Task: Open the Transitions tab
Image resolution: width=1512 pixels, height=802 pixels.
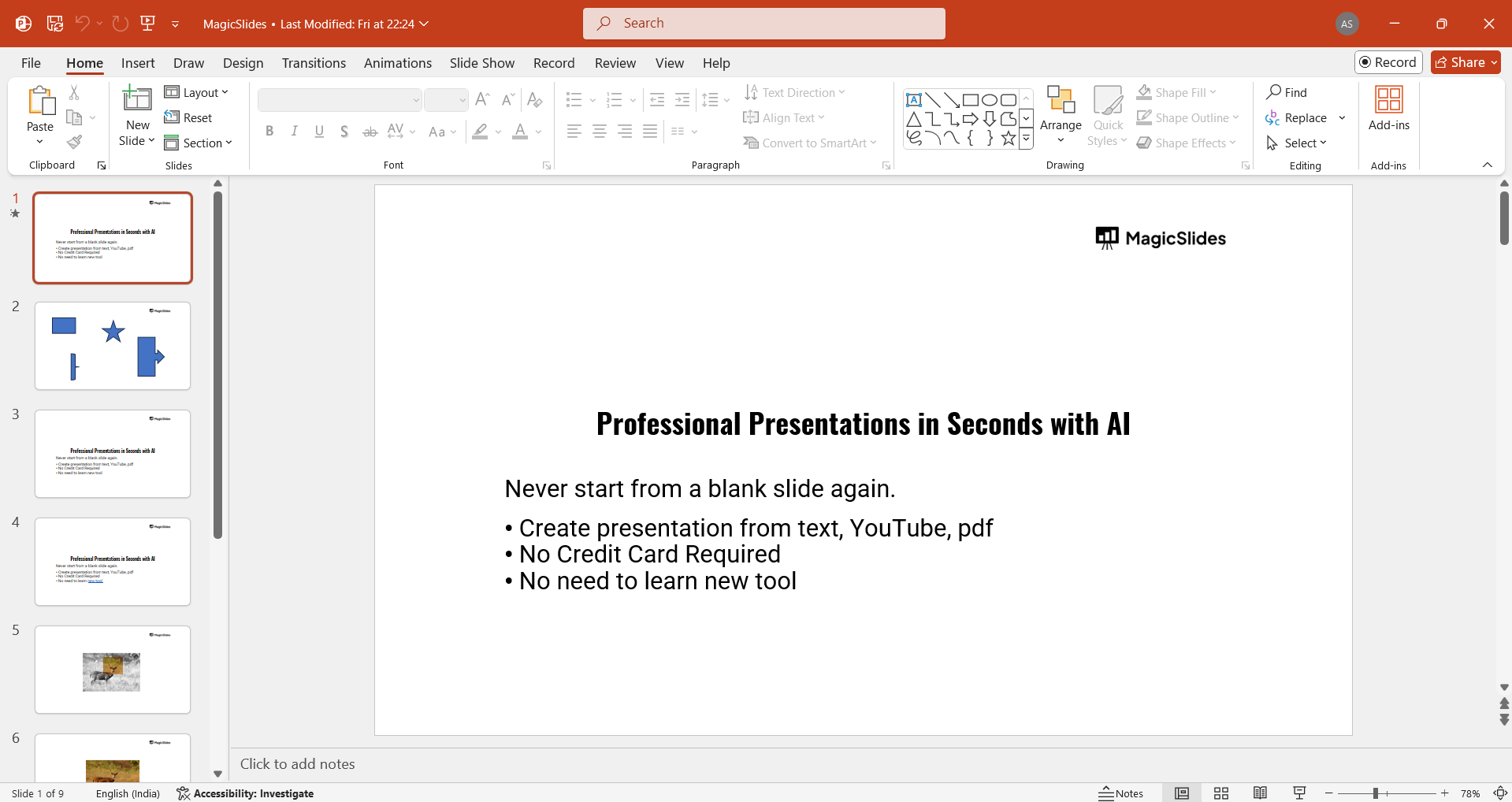Action: coord(314,63)
